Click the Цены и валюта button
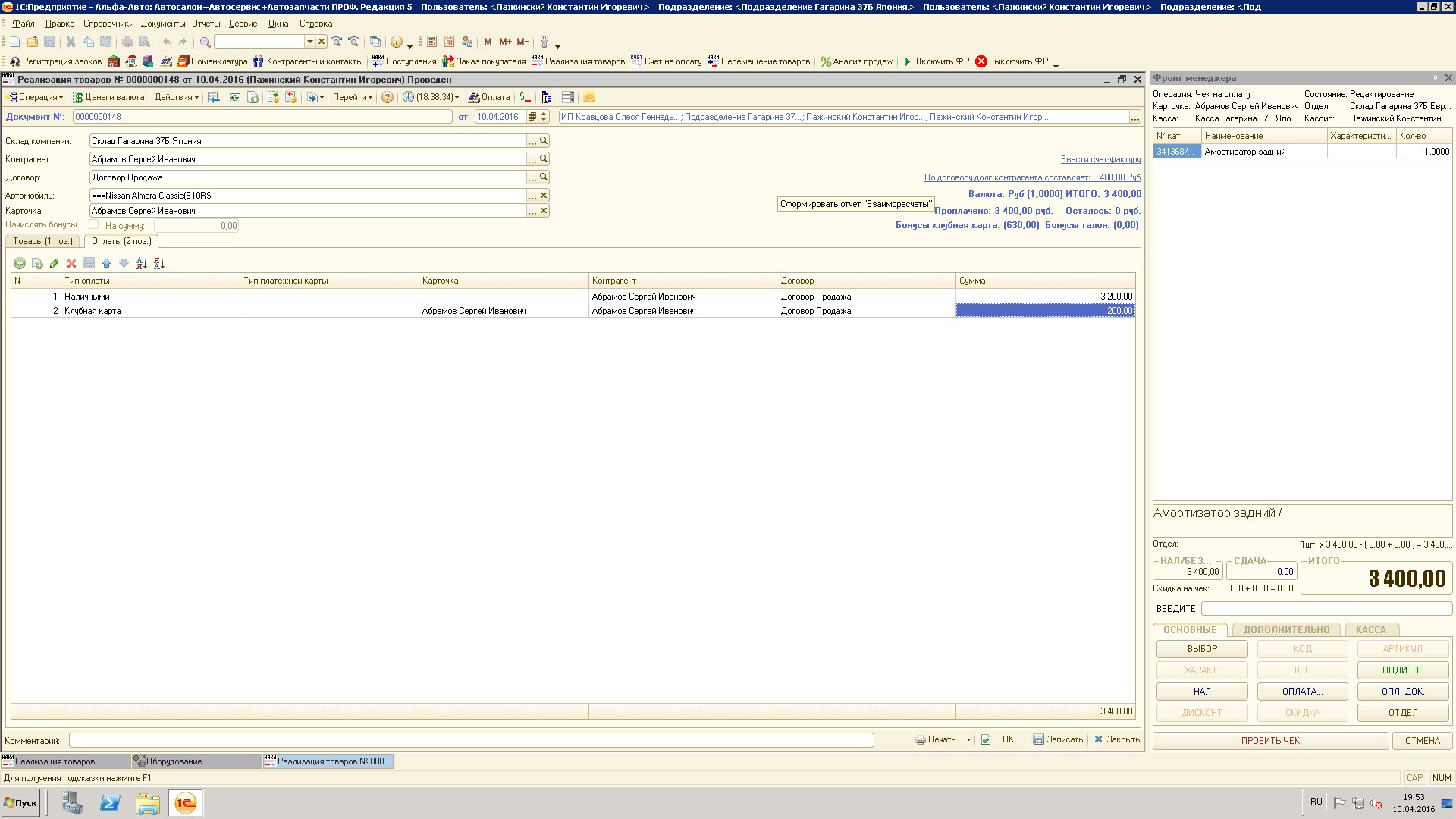This screenshot has height=819, width=1456. [x=109, y=97]
